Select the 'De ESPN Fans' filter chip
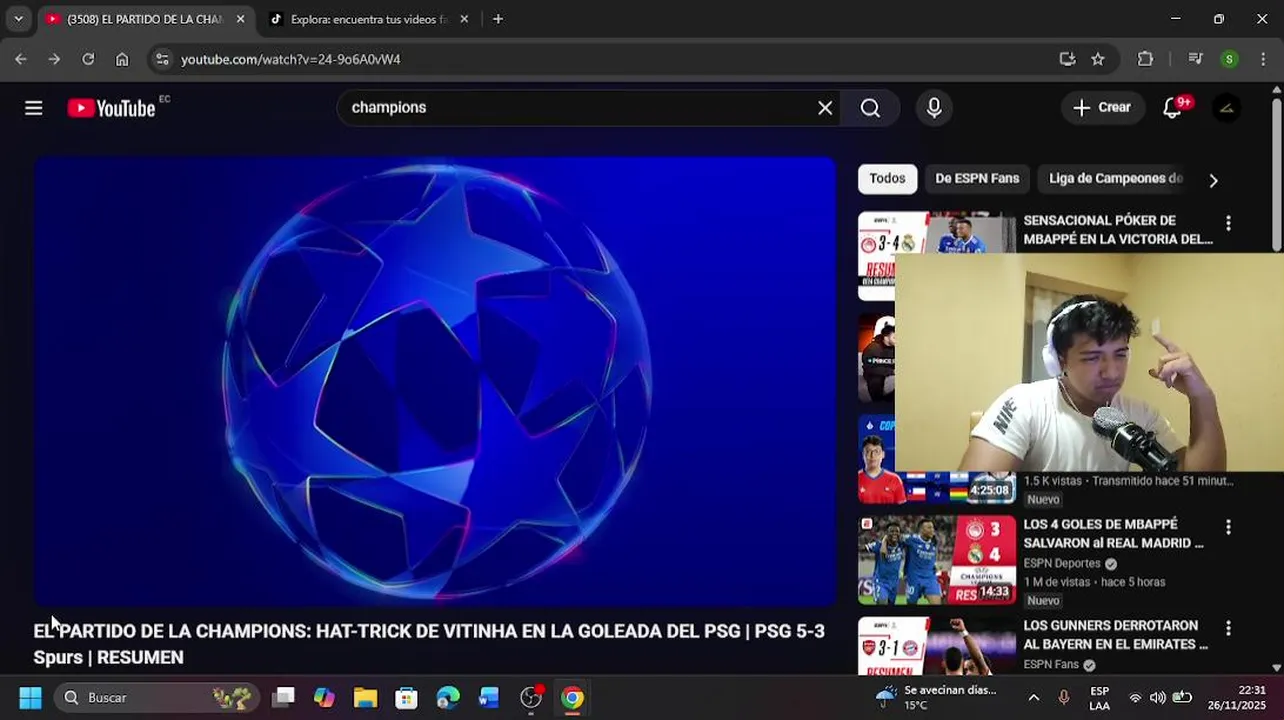The image size is (1284, 720). click(977, 179)
